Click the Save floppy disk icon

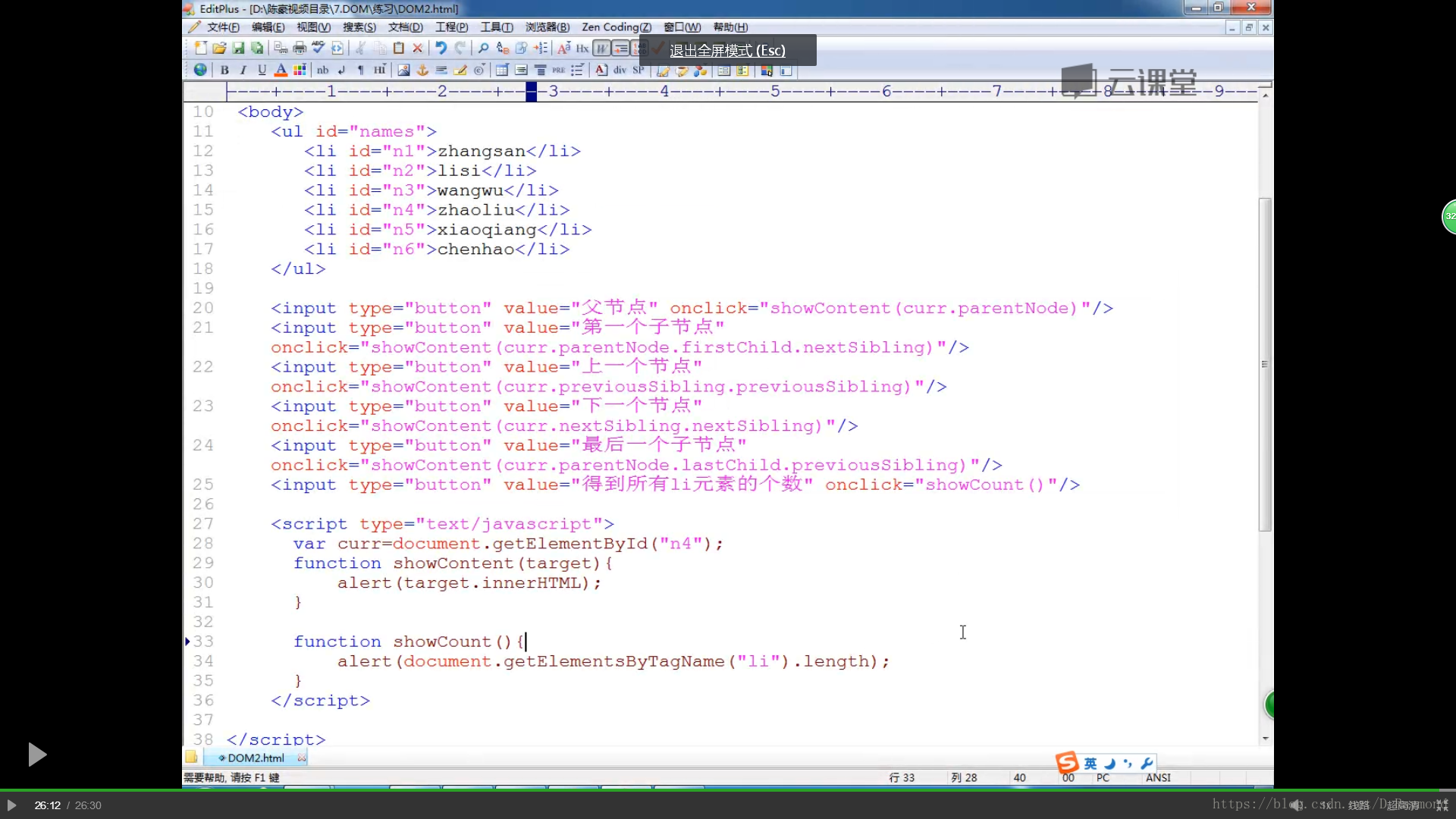point(238,48)
